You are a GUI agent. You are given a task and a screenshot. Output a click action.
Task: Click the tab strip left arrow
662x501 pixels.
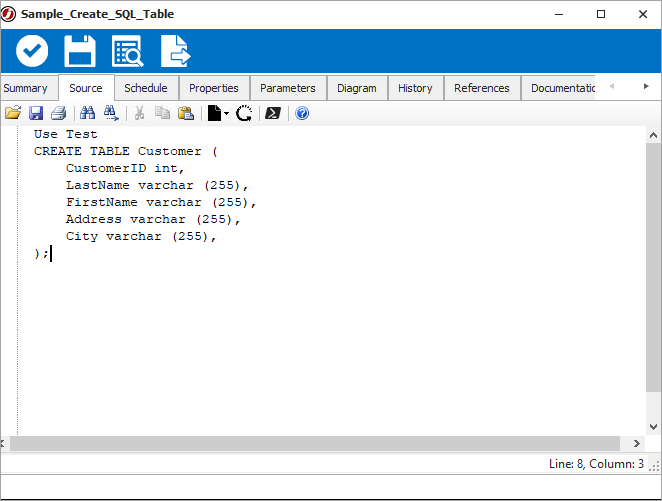[611, 86]
